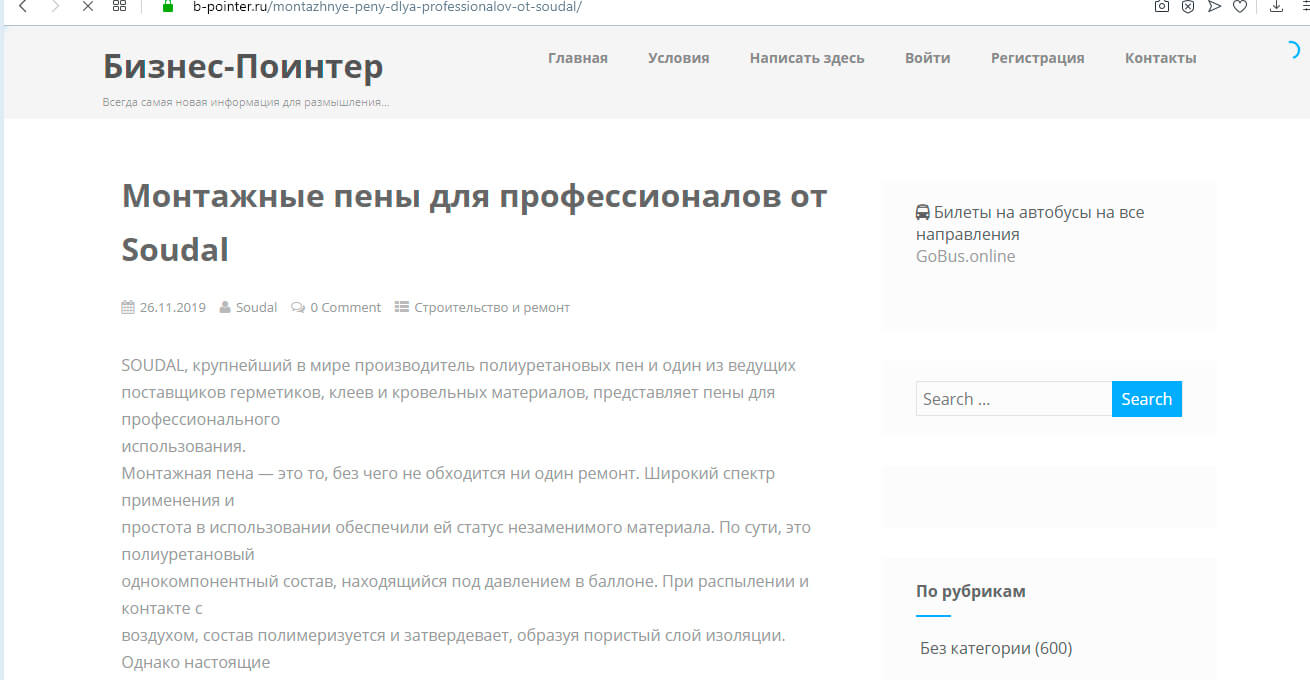This screenshot has height=680, width=1310.
Task: Open the Контакты menu item
Action: pos(1160,58)
